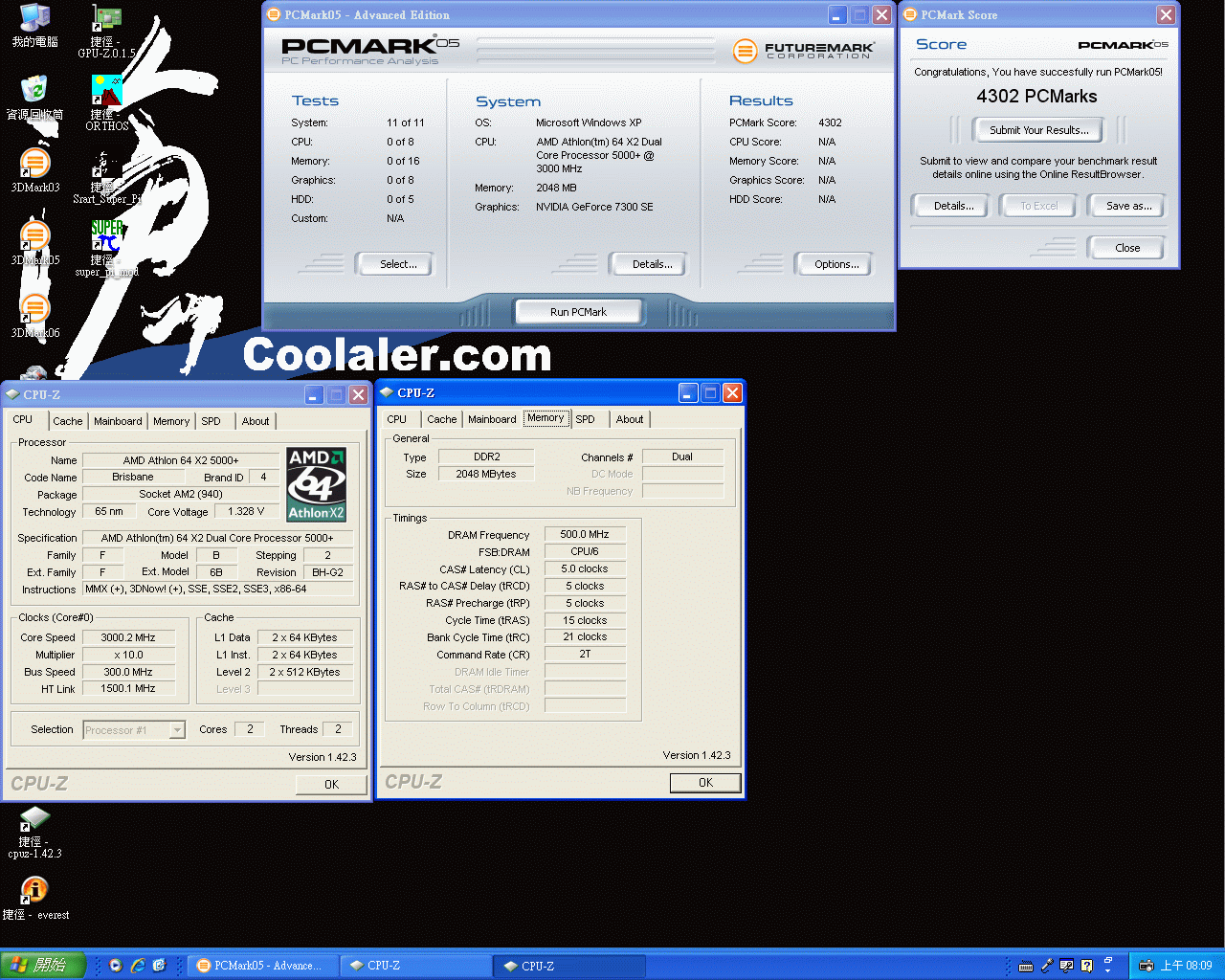Click the Command Rate 2T value
Screen dimensions: 1225x980
[x=585, y=655]
